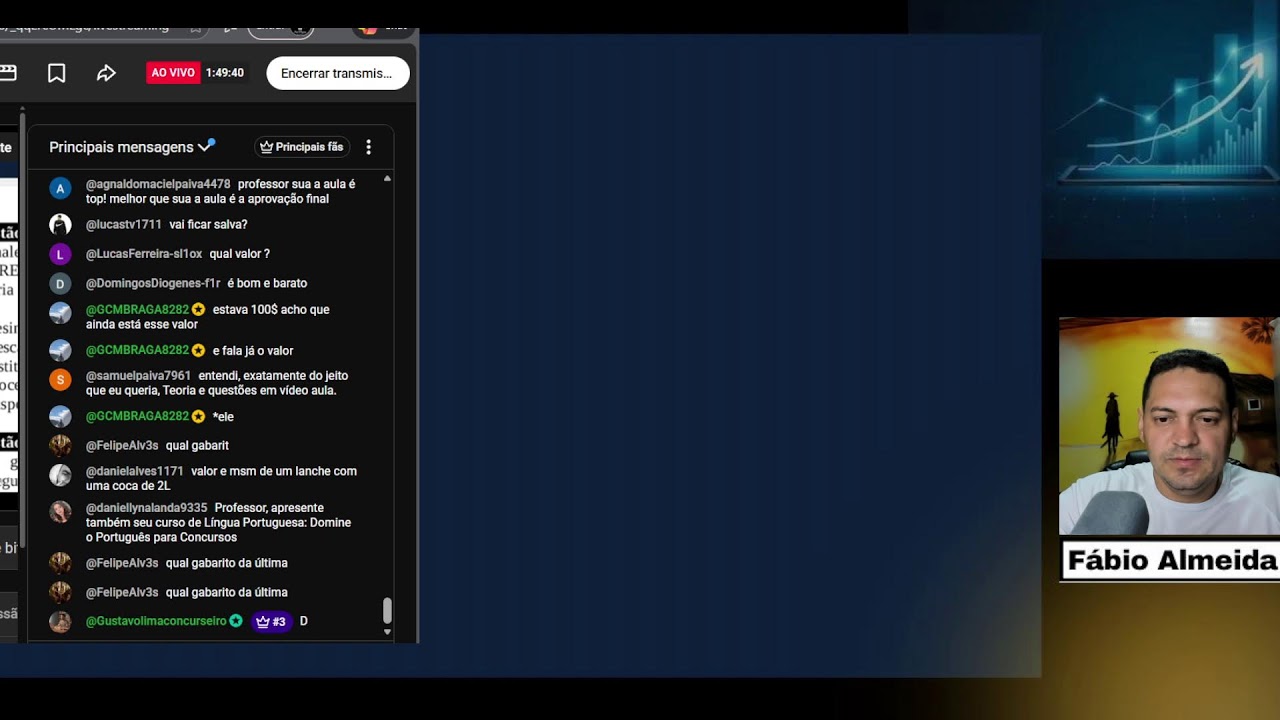The height and width of the screenshot is (720, 1280).
Task: Click member star badge beside '*ele' message
Action: (x=198, y=416)
